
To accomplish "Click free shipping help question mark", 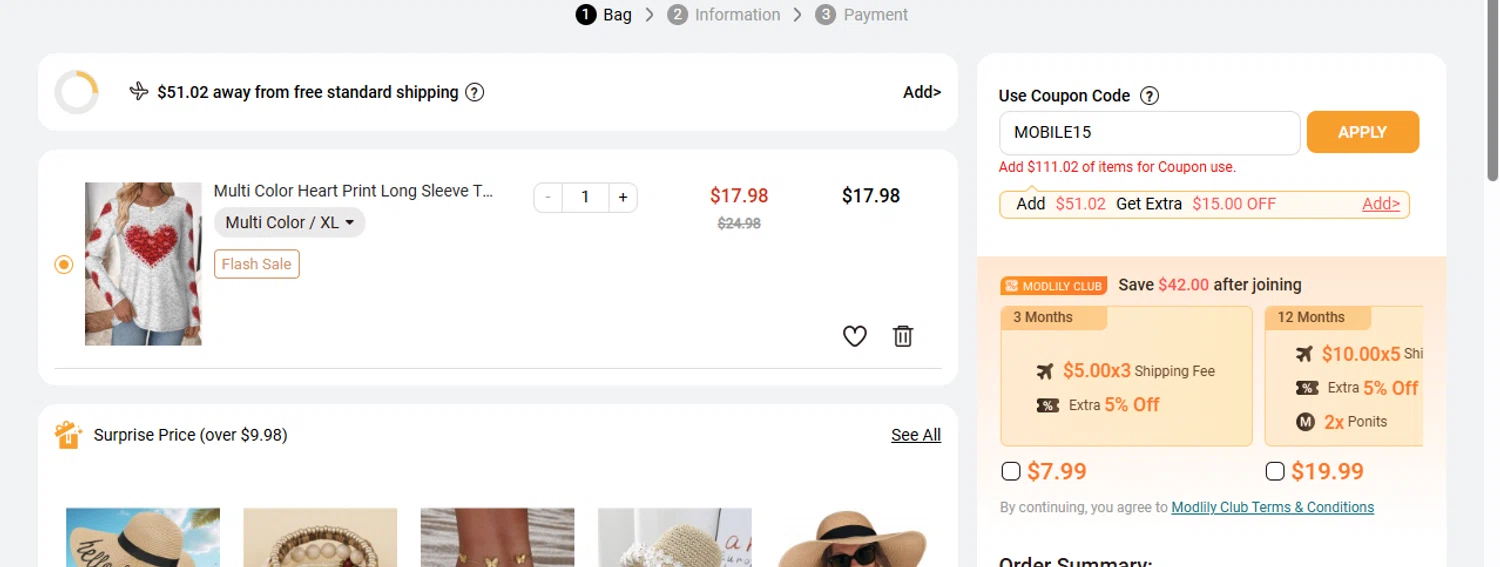I will click(475, 92).
